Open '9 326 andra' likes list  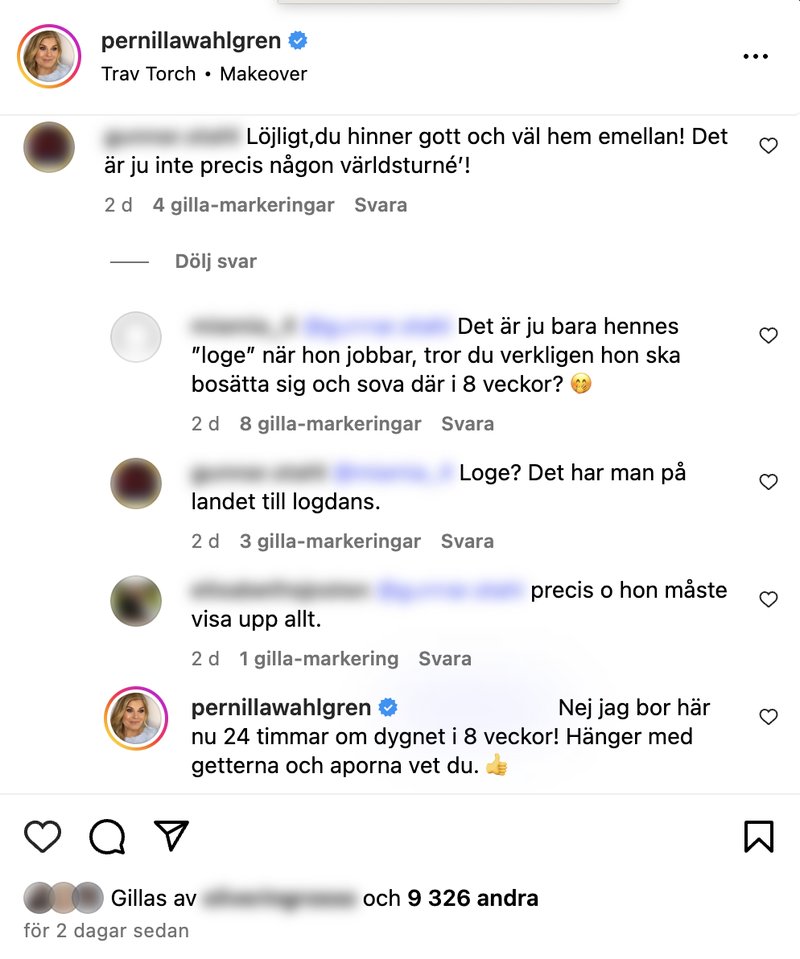473,898
